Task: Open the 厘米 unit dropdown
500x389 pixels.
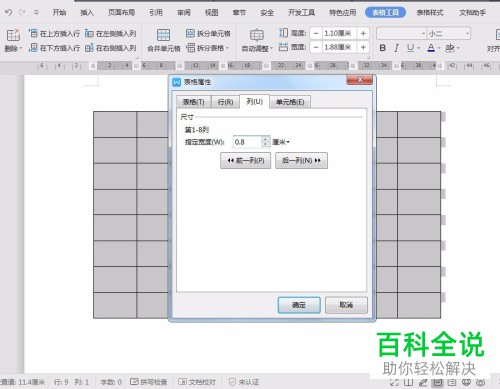Action: (281, 142)
